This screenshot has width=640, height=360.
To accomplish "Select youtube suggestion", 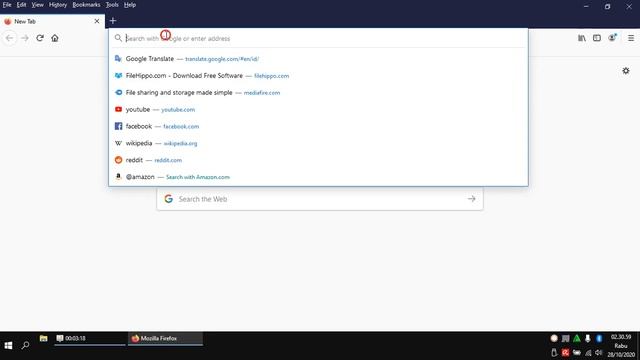I will point(318,109).
